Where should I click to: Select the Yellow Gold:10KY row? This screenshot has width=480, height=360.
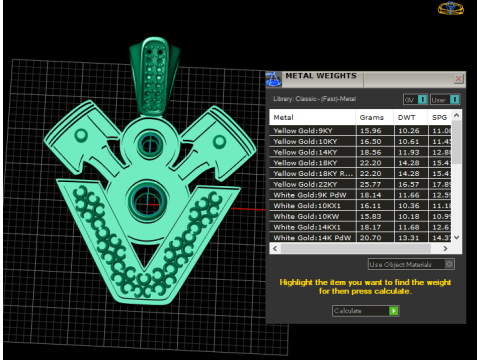tap(360, 141)
